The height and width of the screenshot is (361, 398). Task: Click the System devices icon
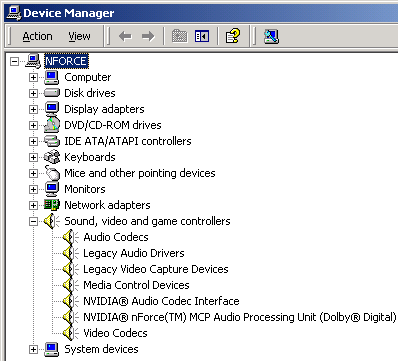[52, 349]
